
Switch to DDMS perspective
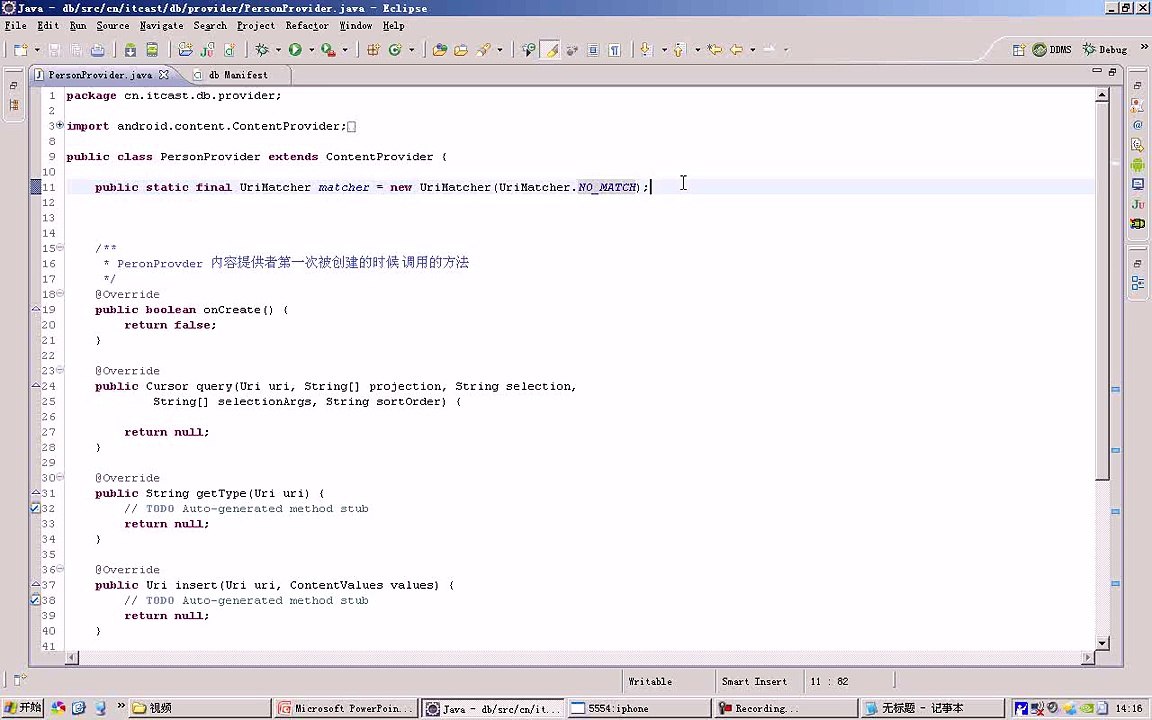[x=1052, y=49]
